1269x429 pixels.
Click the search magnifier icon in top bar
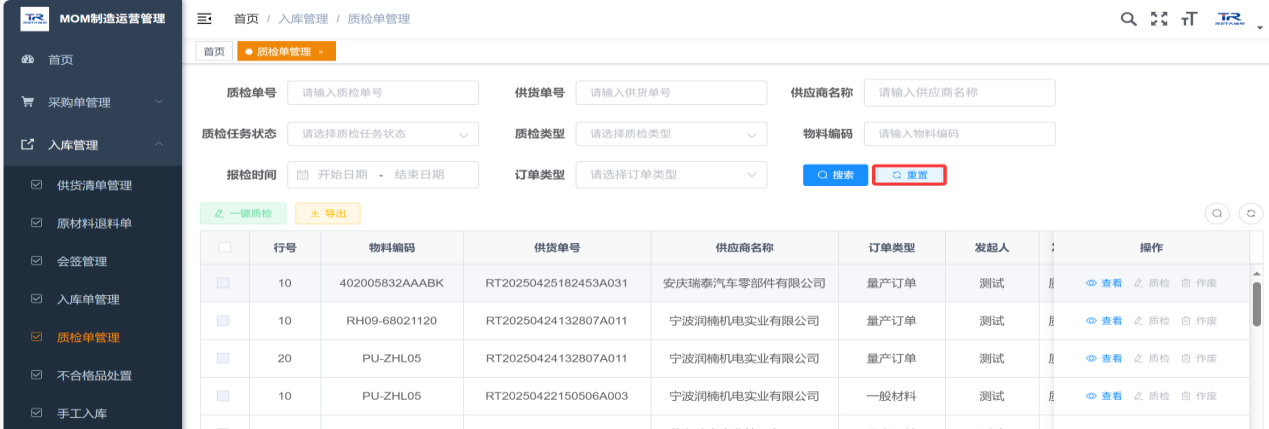point(1128,19)
